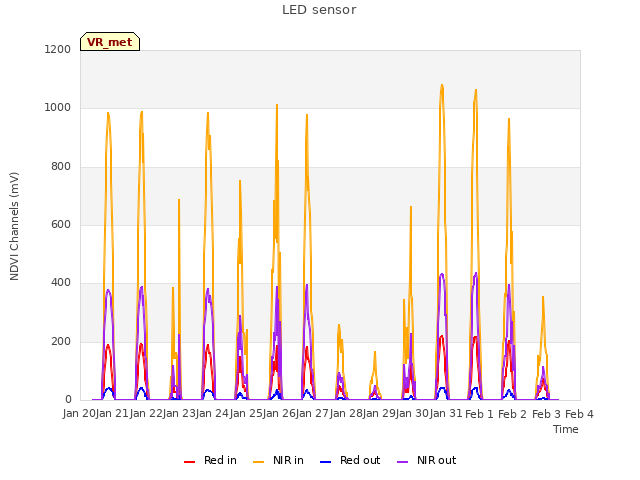Screen dimensions: 640x480
Task: Click the Jan 25 x-axis label
Action: pyautogui.click(x=246, y=413)
